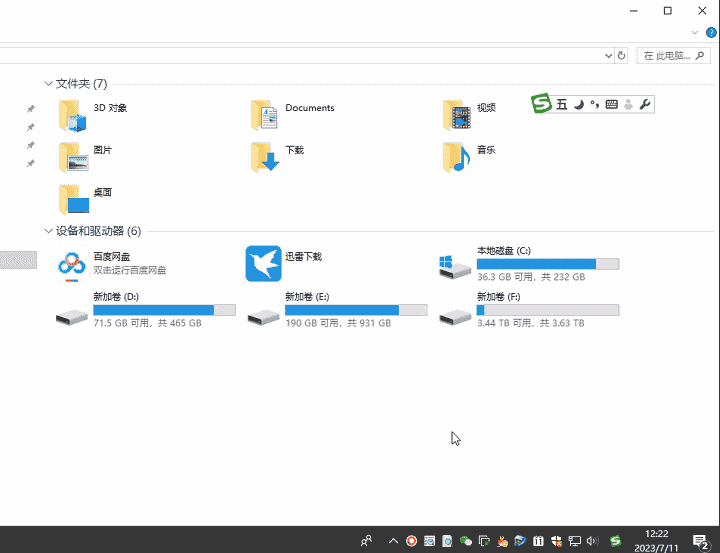Expand the ribbon chevron near help

(x=695, y=33)
